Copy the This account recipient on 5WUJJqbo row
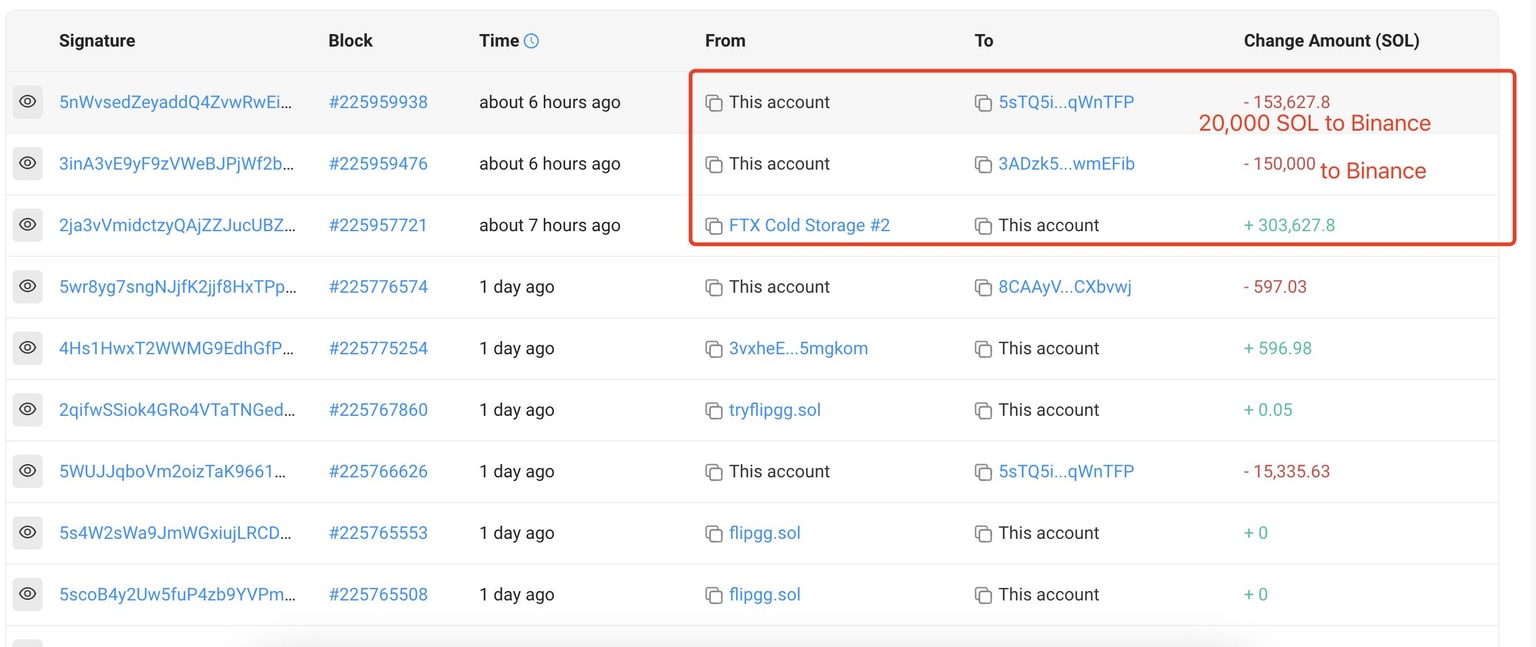Screen dimensions: 1536x647 (982, 471)
